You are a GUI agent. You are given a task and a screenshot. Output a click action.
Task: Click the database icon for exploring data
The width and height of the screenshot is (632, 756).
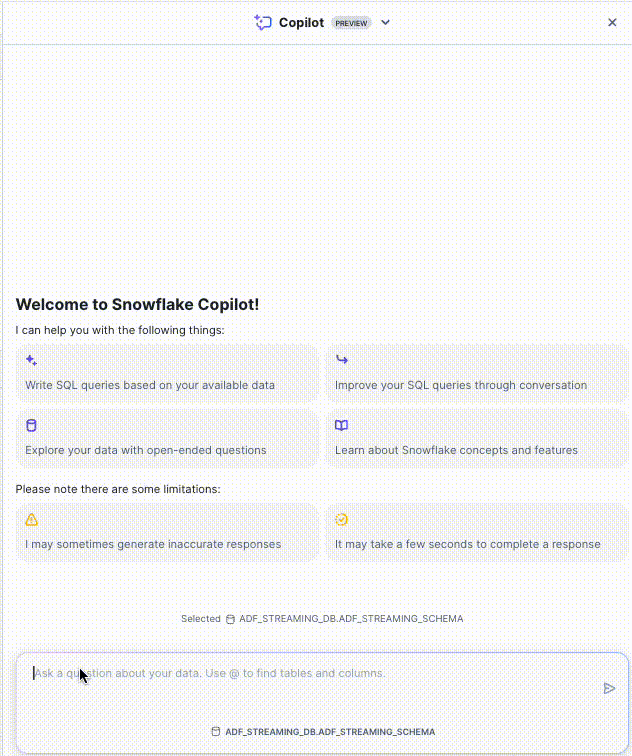point(32,425)
